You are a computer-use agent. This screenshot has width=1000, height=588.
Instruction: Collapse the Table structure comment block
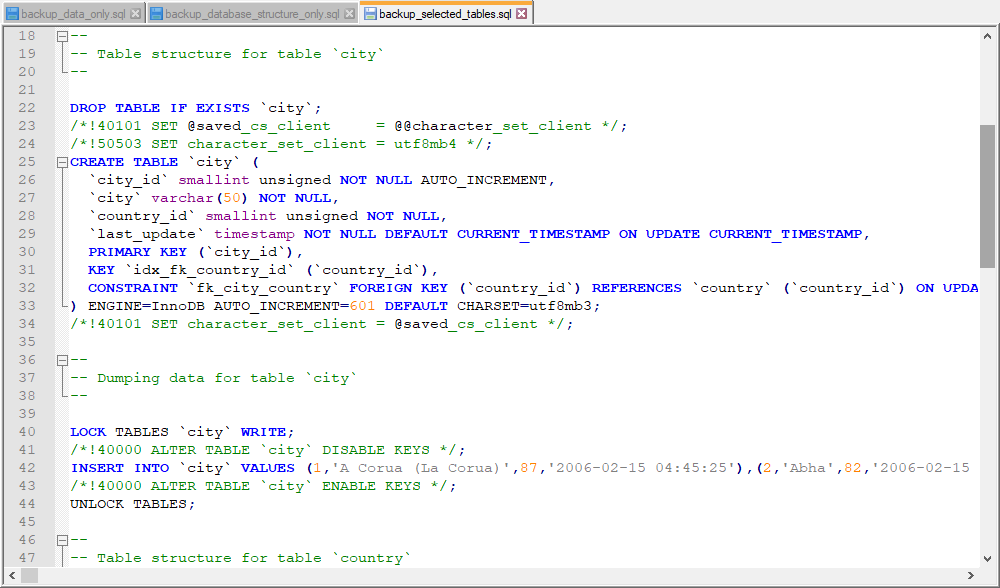[x=62, y=35]
